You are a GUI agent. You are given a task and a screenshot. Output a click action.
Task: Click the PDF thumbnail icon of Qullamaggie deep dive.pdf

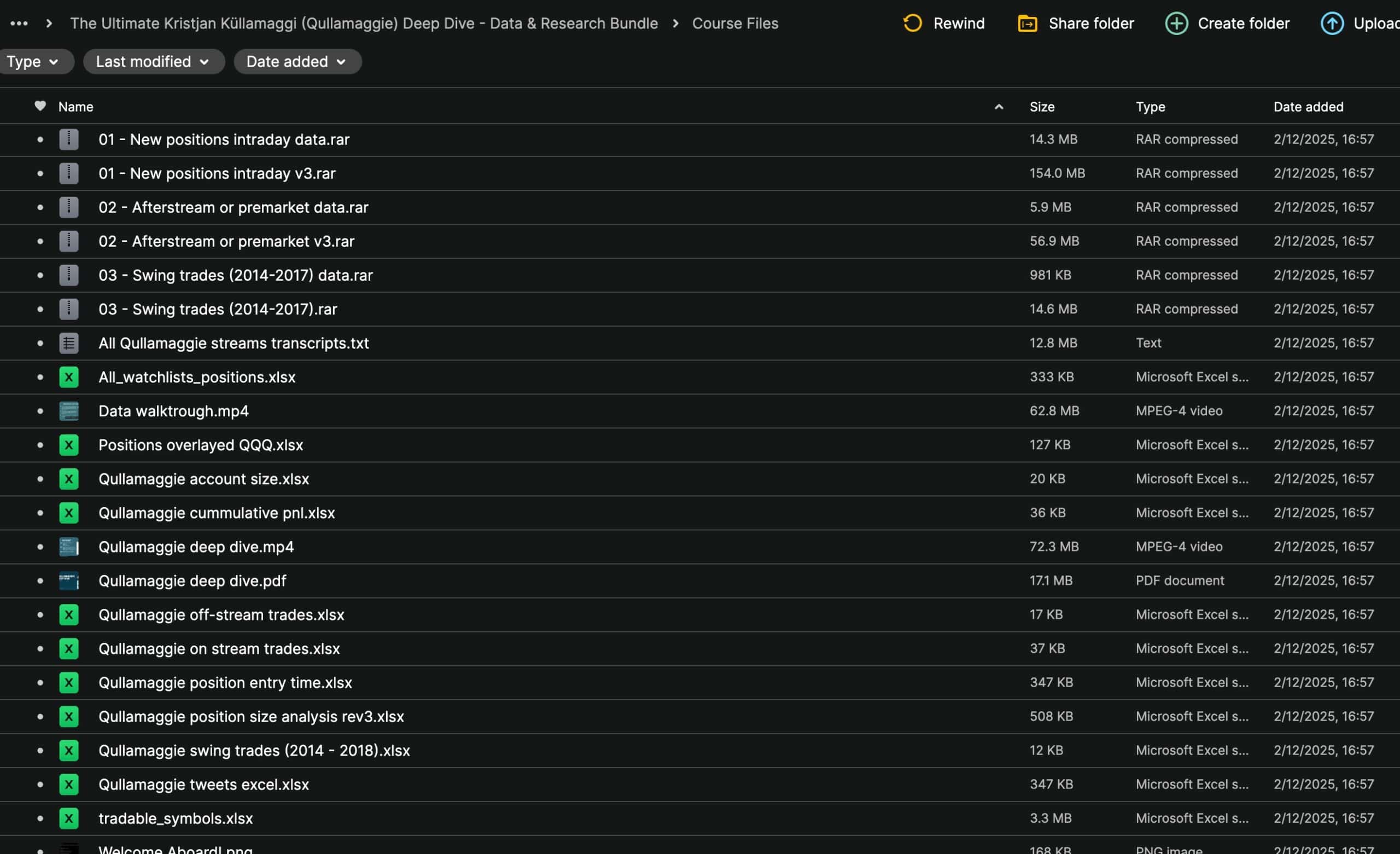coord(69,580)
